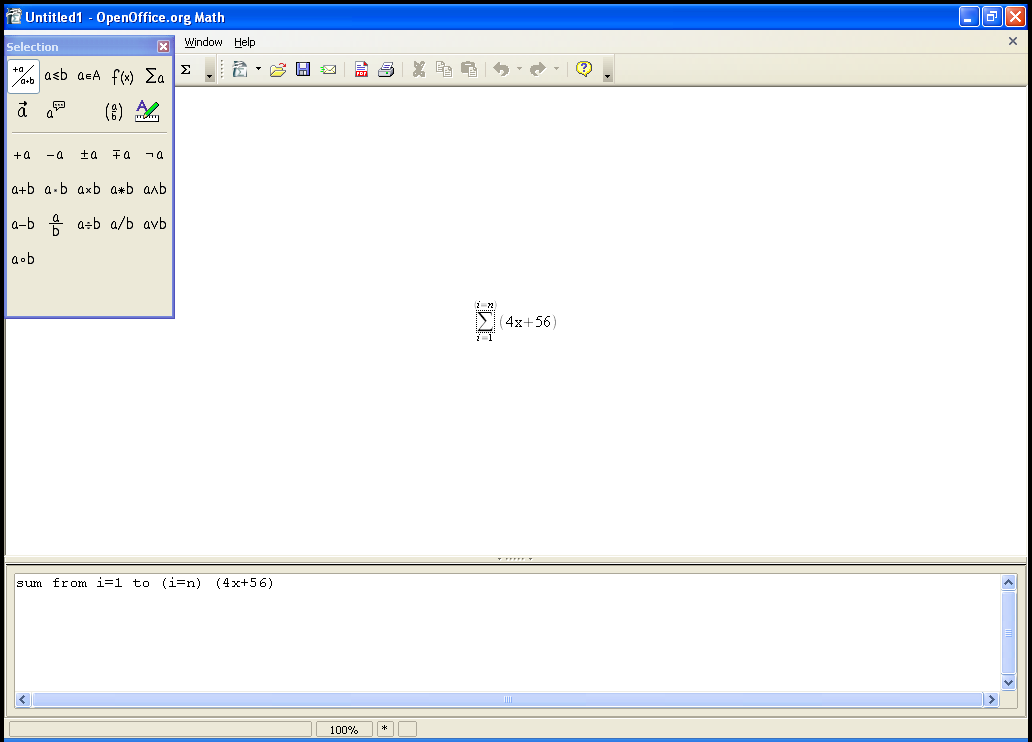Click the Copy toolbar icon

[x=444, y=69]
